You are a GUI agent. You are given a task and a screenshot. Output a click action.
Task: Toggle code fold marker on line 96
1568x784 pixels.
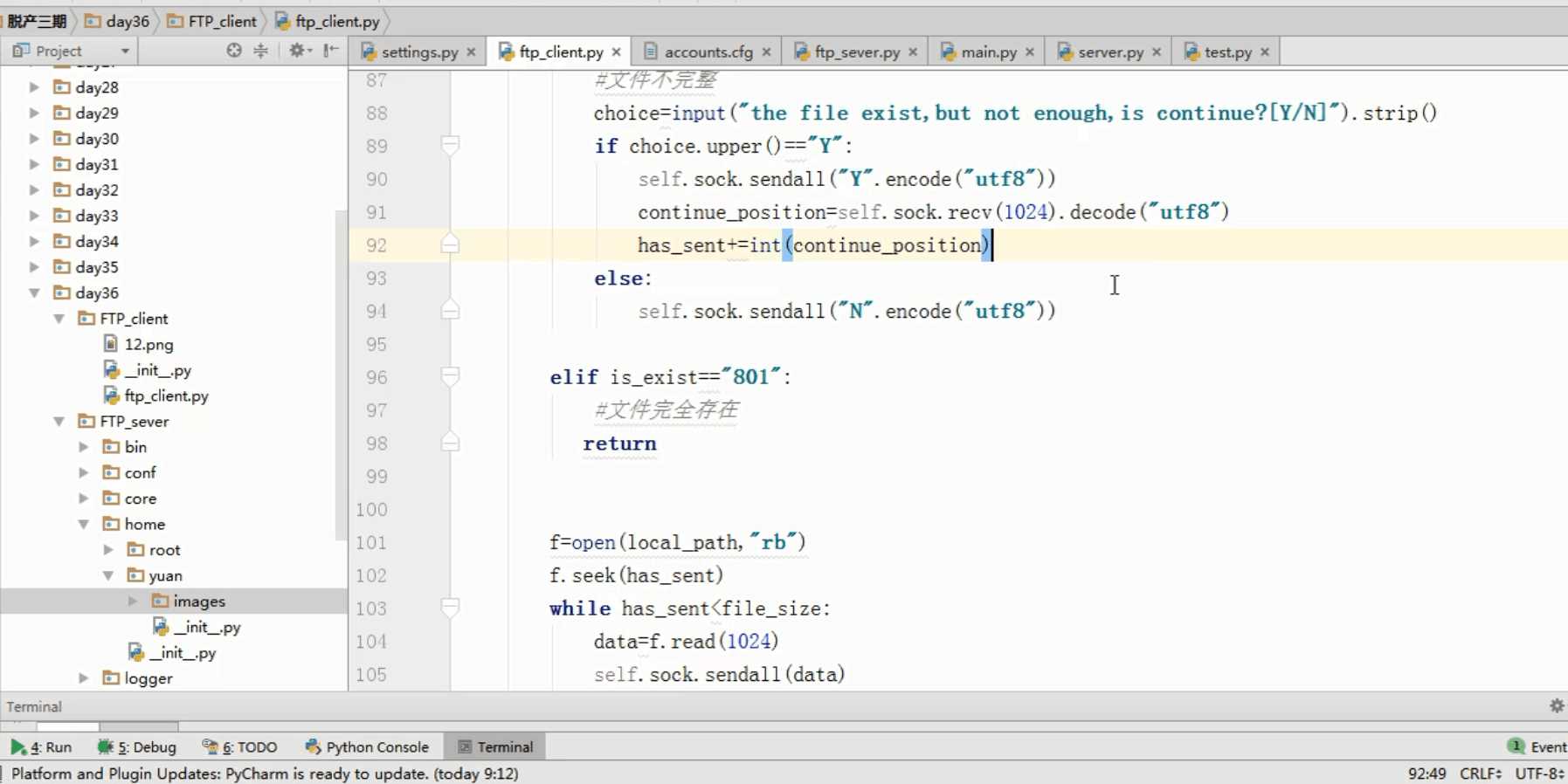(x=450, y=376)
